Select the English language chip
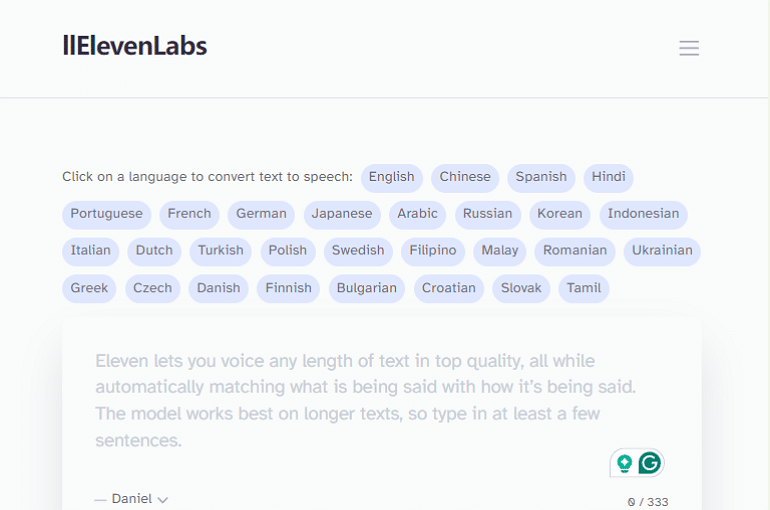Image resolution: width=770 pixels, height=510 pixels. (x=391, y=177)
